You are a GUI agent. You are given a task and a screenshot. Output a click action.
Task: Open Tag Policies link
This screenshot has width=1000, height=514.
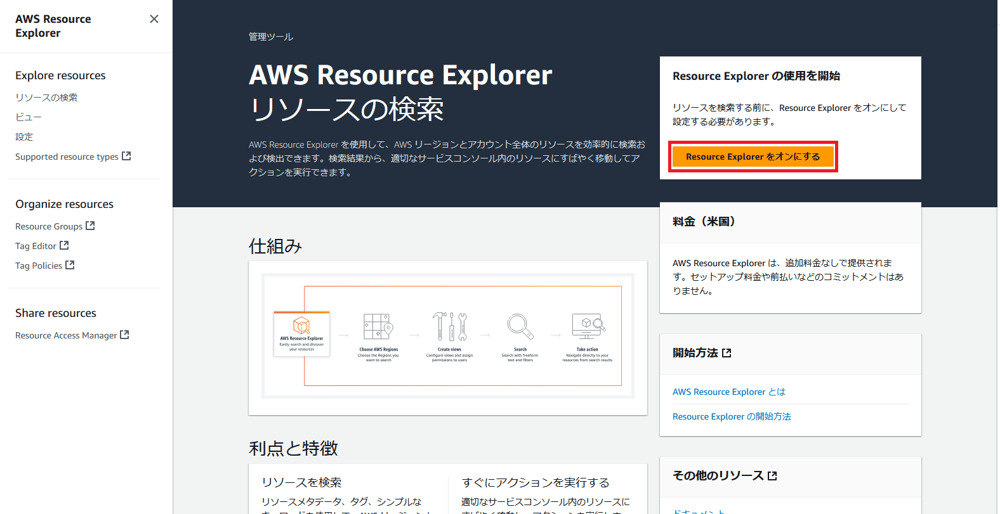[x=39, y=265]
